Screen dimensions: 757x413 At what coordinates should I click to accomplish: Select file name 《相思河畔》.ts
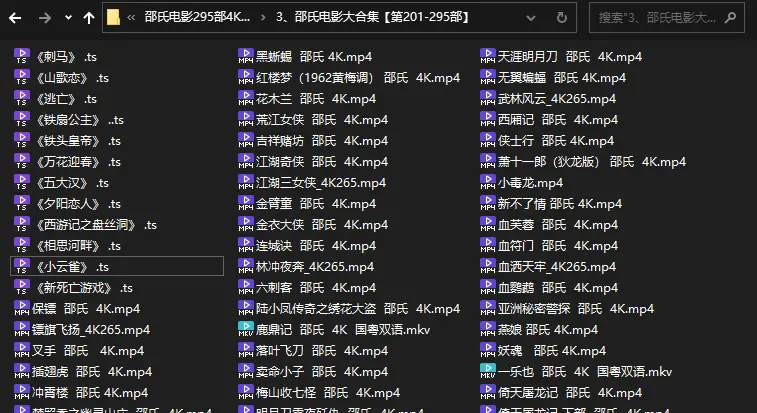pos(78,246)
